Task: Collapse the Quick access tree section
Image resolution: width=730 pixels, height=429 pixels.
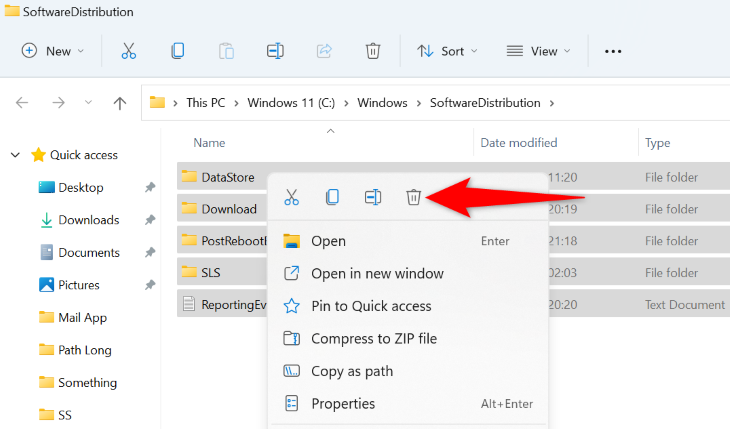Action: pos(15,155)
